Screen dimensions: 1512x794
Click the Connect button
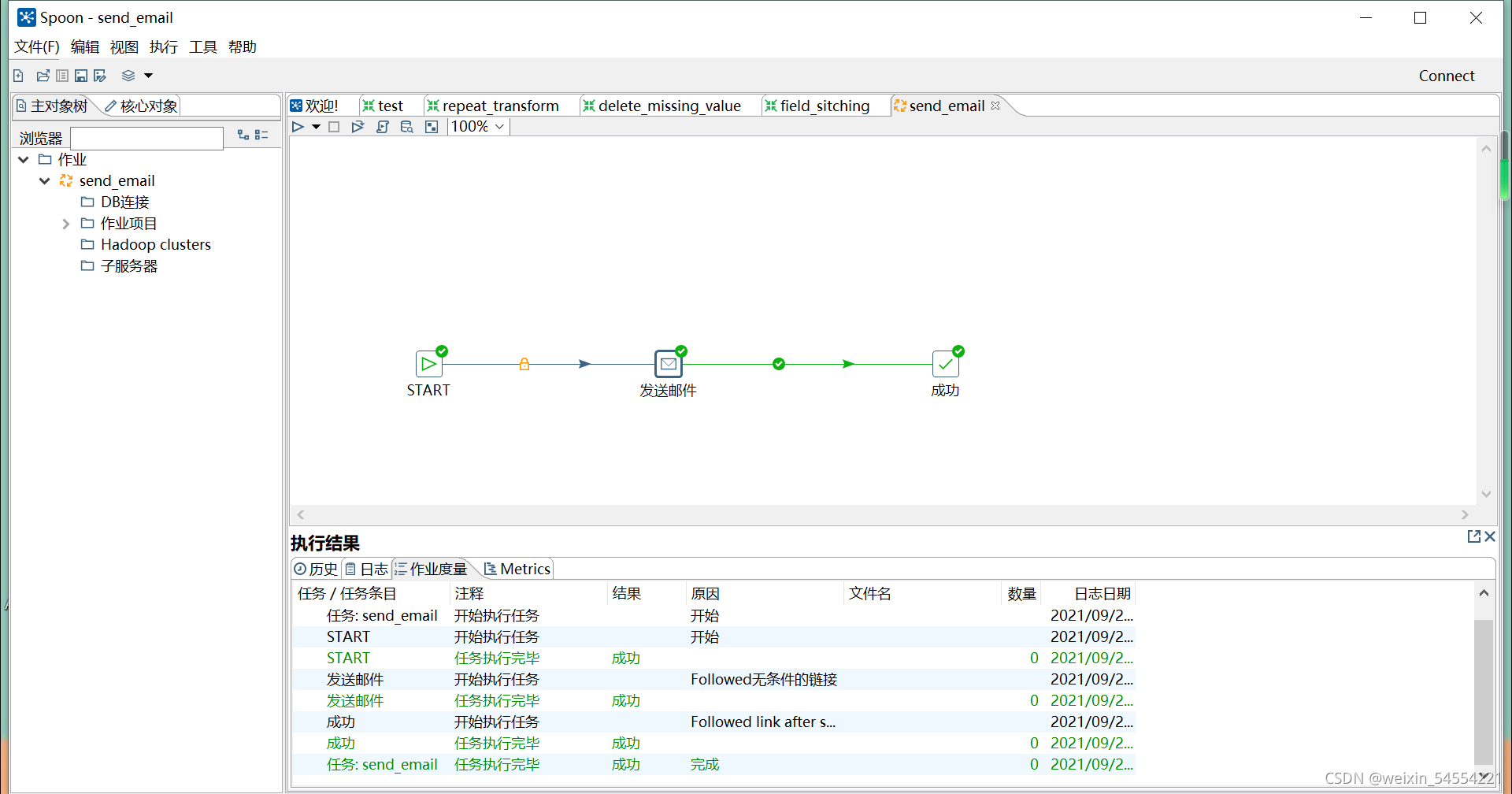click(x=1447, y=76)
